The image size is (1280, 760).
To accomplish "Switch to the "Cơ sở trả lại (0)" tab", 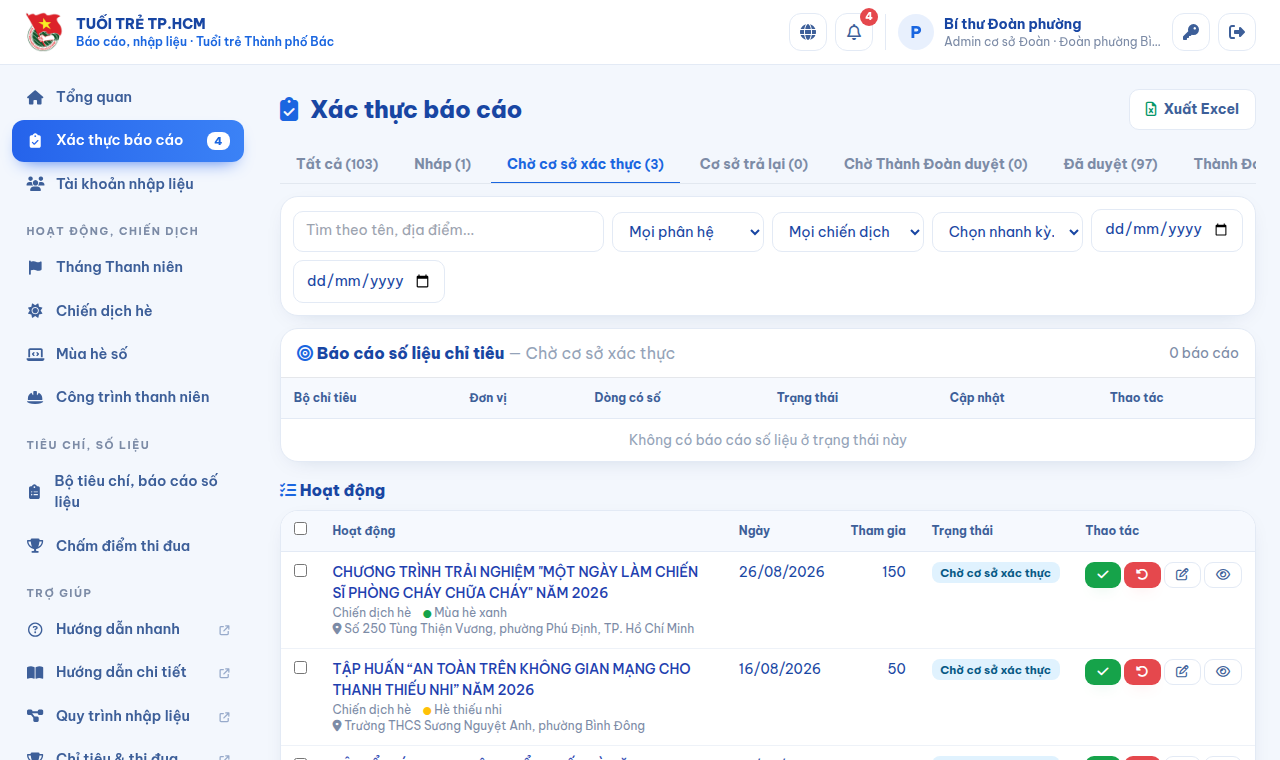I will pos(754,164).
